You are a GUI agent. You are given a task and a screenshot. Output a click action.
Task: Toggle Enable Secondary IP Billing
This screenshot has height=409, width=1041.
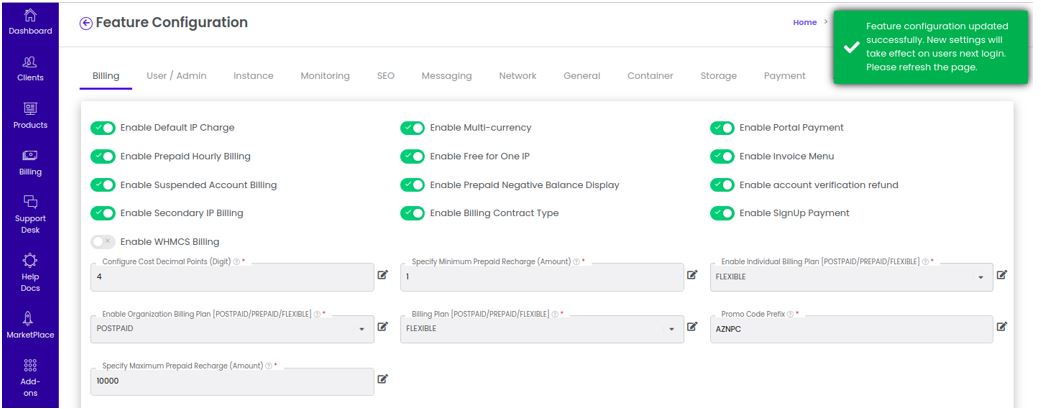tap(103, 213)
